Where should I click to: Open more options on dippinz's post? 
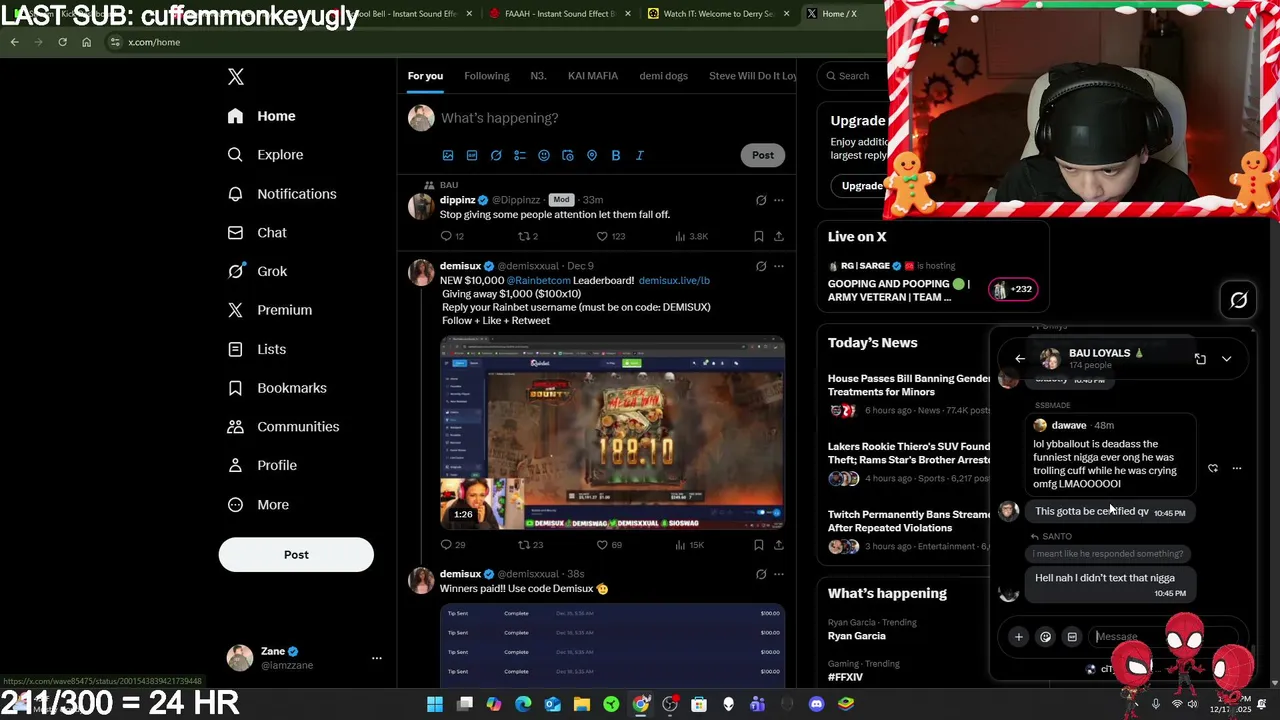pyautogui.click(x=779, y=200)
